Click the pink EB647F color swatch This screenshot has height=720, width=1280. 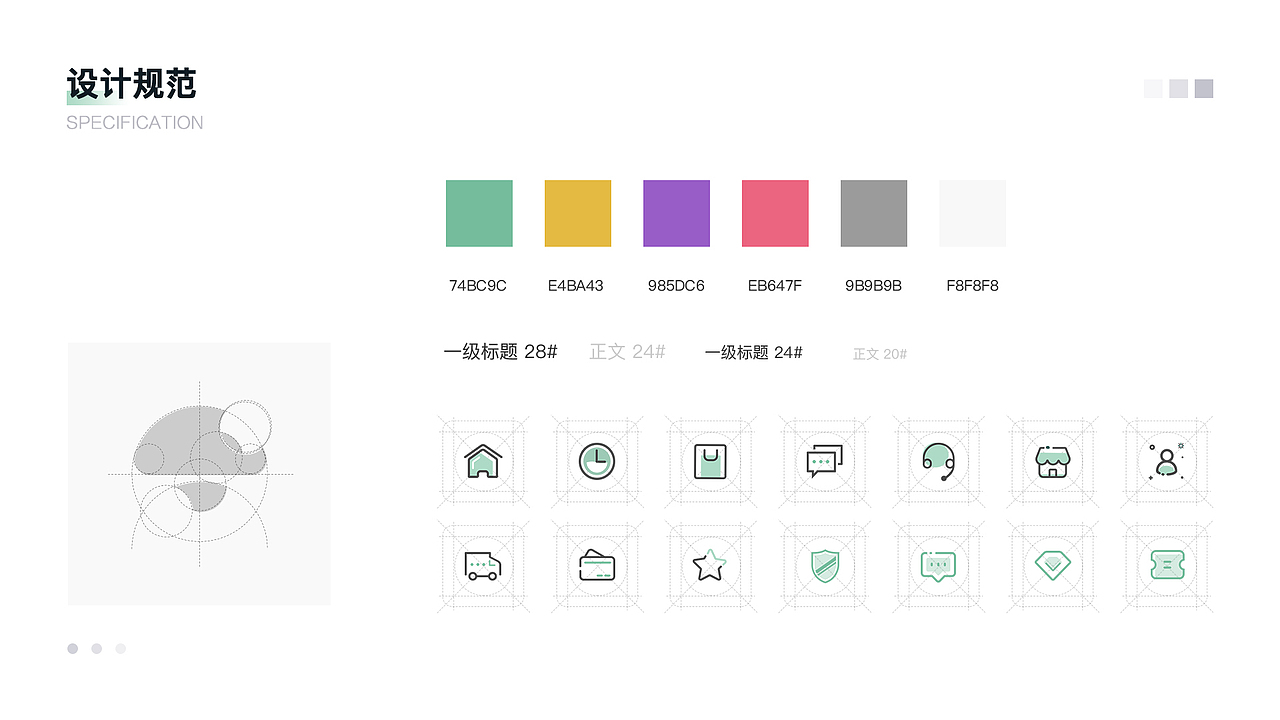coord(774,212)
